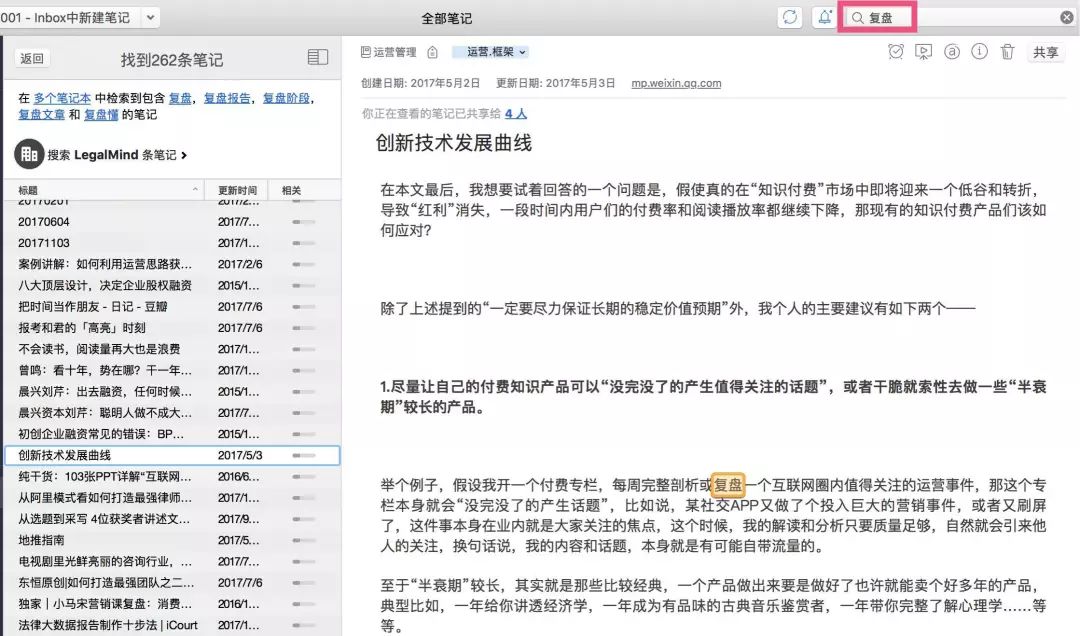Click the sync icon in top toolbar
1080x636 pixels.
tap(790, 17)
